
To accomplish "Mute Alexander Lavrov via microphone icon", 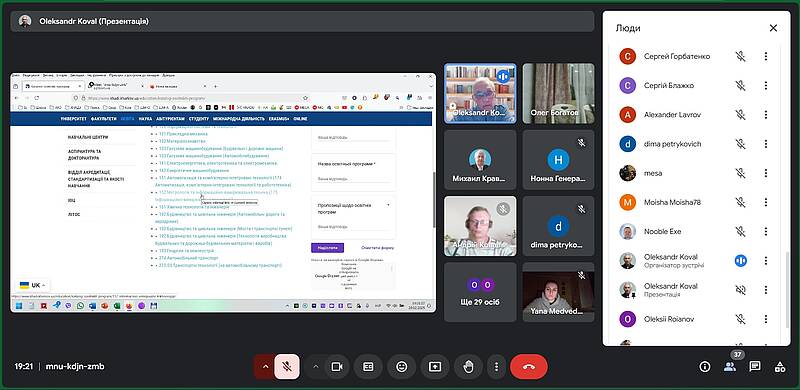I will click(740, 115).
